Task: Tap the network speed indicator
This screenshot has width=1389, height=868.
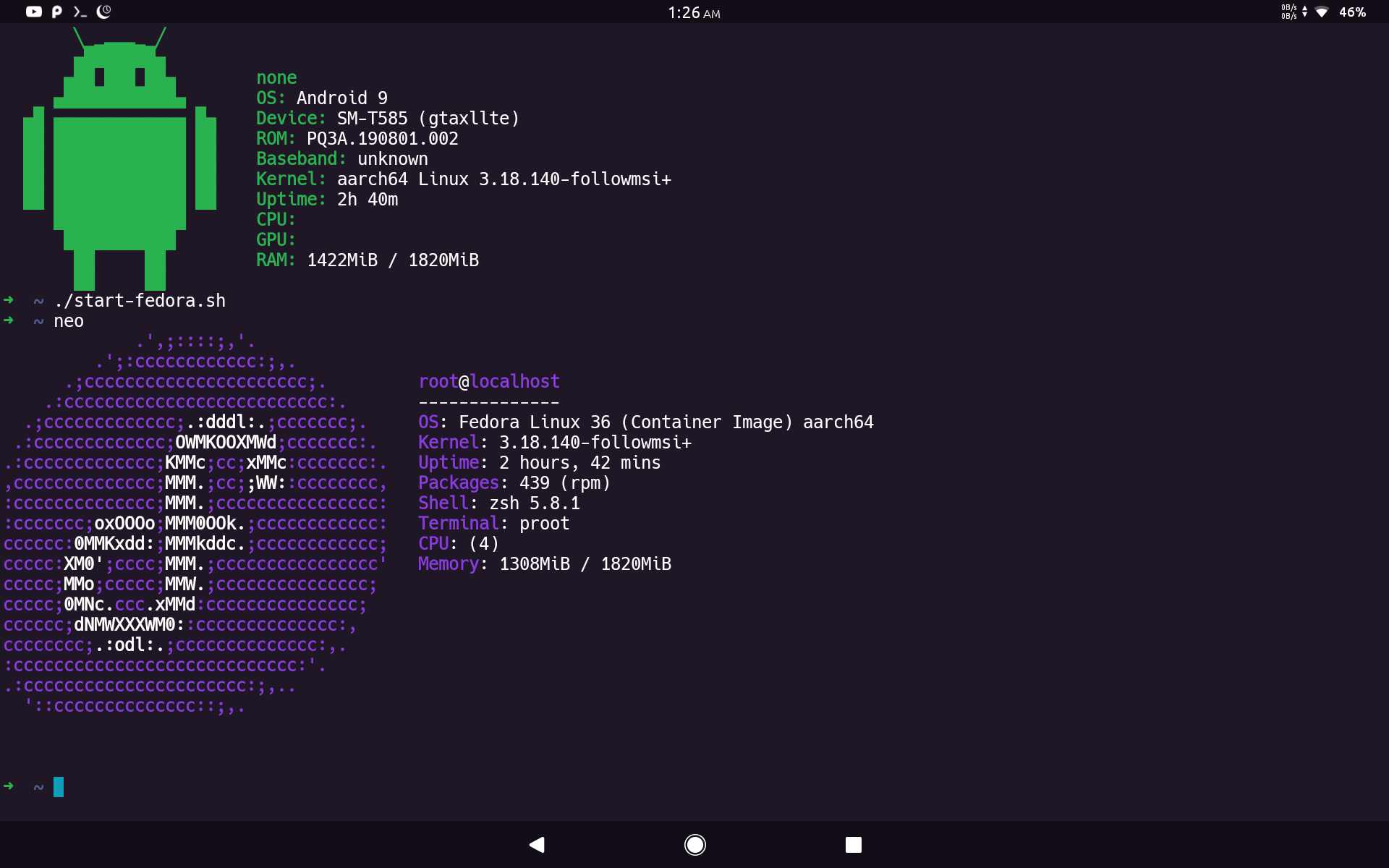Action: coord(1294,12)
